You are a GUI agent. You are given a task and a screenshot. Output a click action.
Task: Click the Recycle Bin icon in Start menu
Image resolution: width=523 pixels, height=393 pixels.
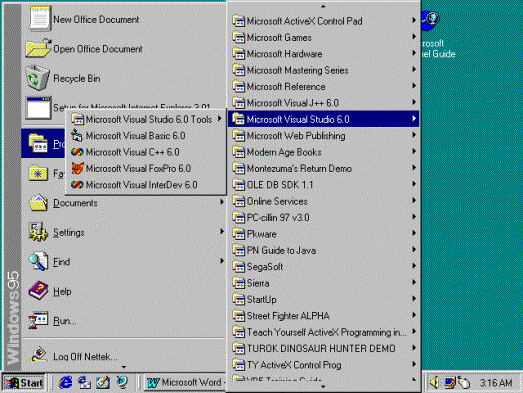coord(38,78)
